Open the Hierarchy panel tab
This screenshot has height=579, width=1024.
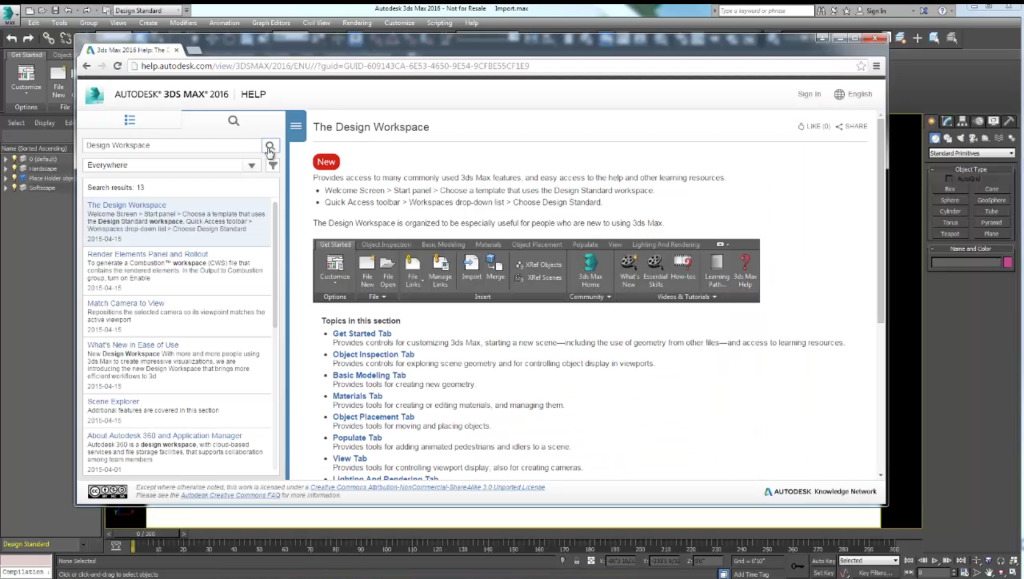(963, 121)
